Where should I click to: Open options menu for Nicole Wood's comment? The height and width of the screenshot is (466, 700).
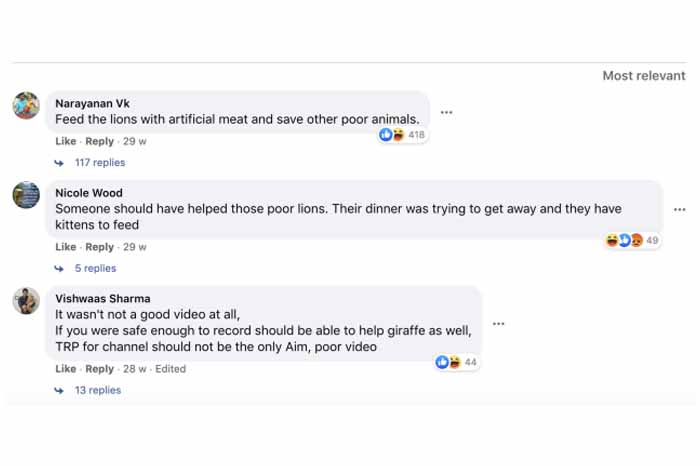pos(680,210)
